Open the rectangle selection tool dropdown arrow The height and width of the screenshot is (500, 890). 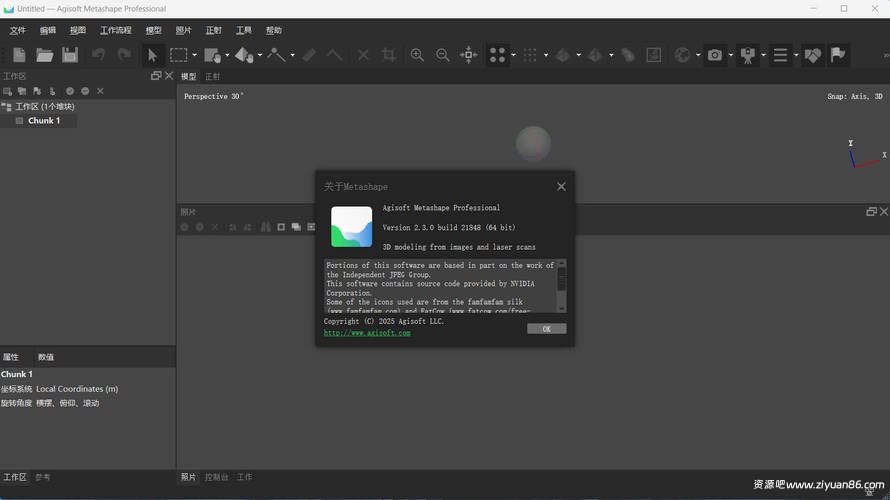coord(194,55)
